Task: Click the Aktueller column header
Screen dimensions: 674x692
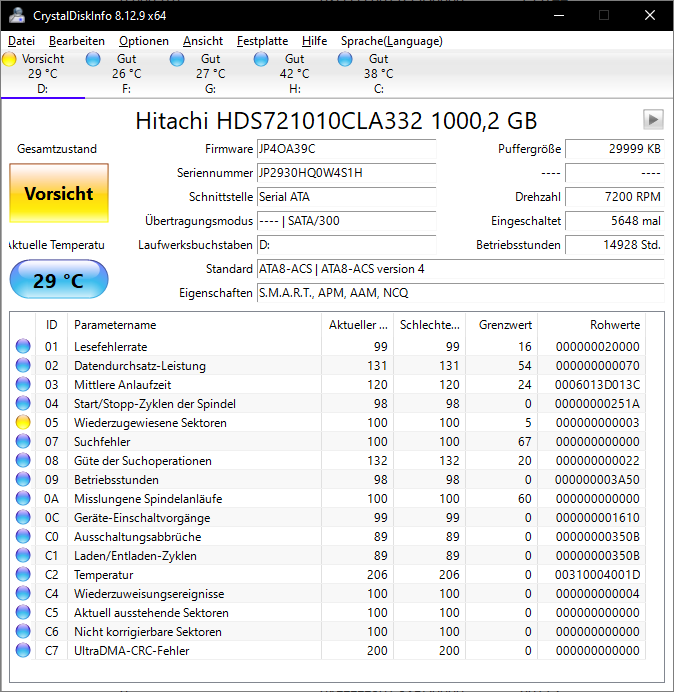Action: point(358,325)
